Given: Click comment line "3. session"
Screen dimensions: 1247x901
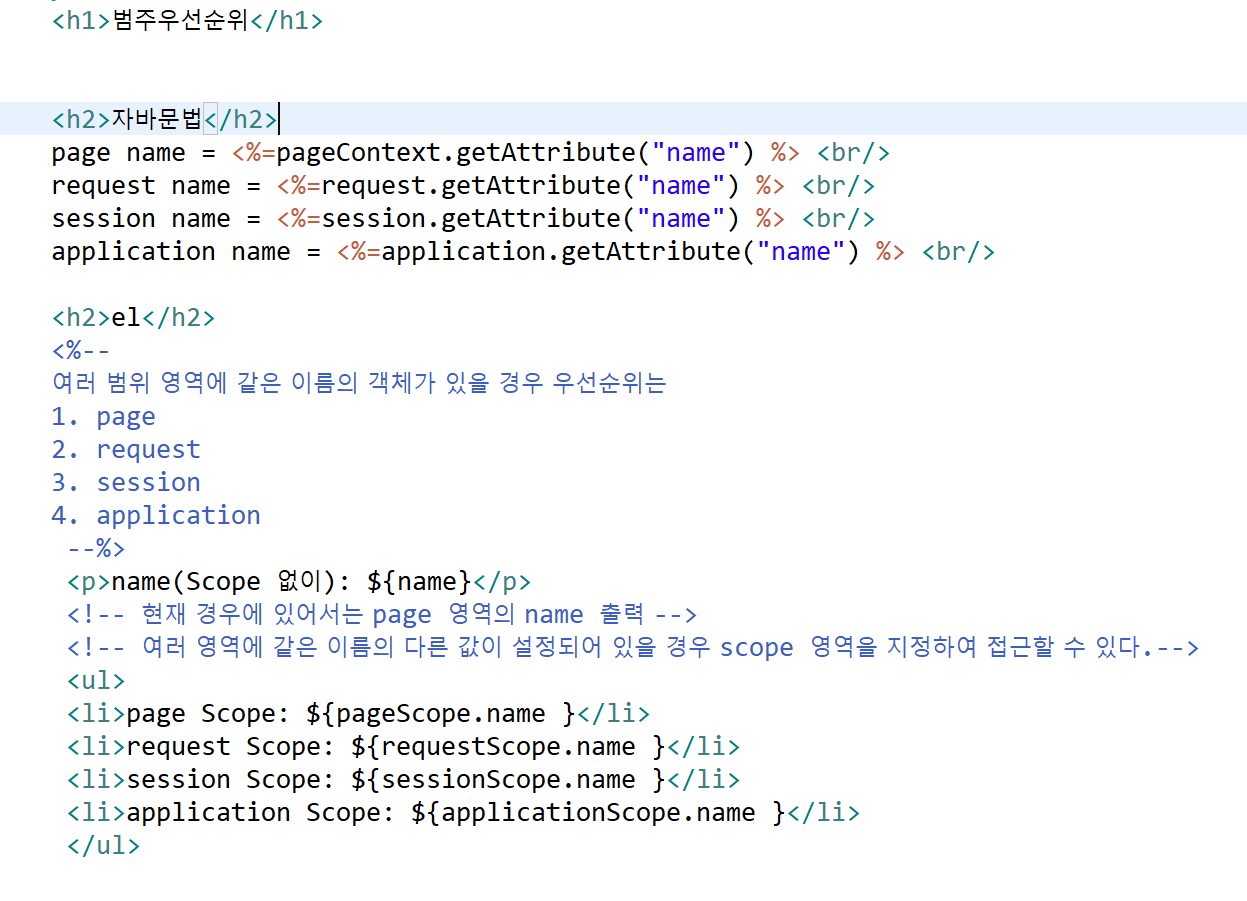Looking at the screenshot, I should pyautogui.click(x=126, y=482).
